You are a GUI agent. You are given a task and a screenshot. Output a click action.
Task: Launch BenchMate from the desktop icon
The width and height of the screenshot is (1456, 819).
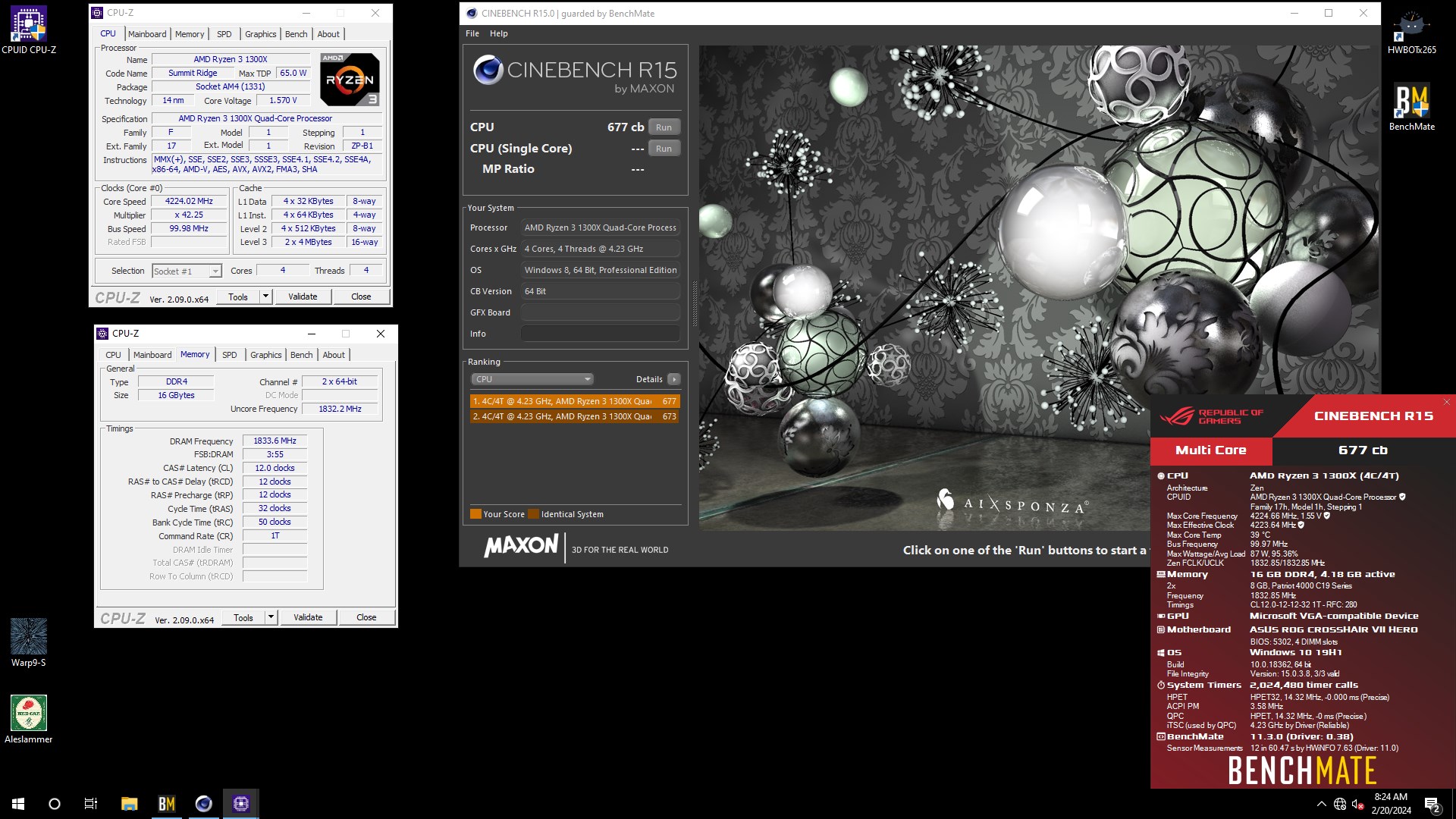tap(1411, 107)
